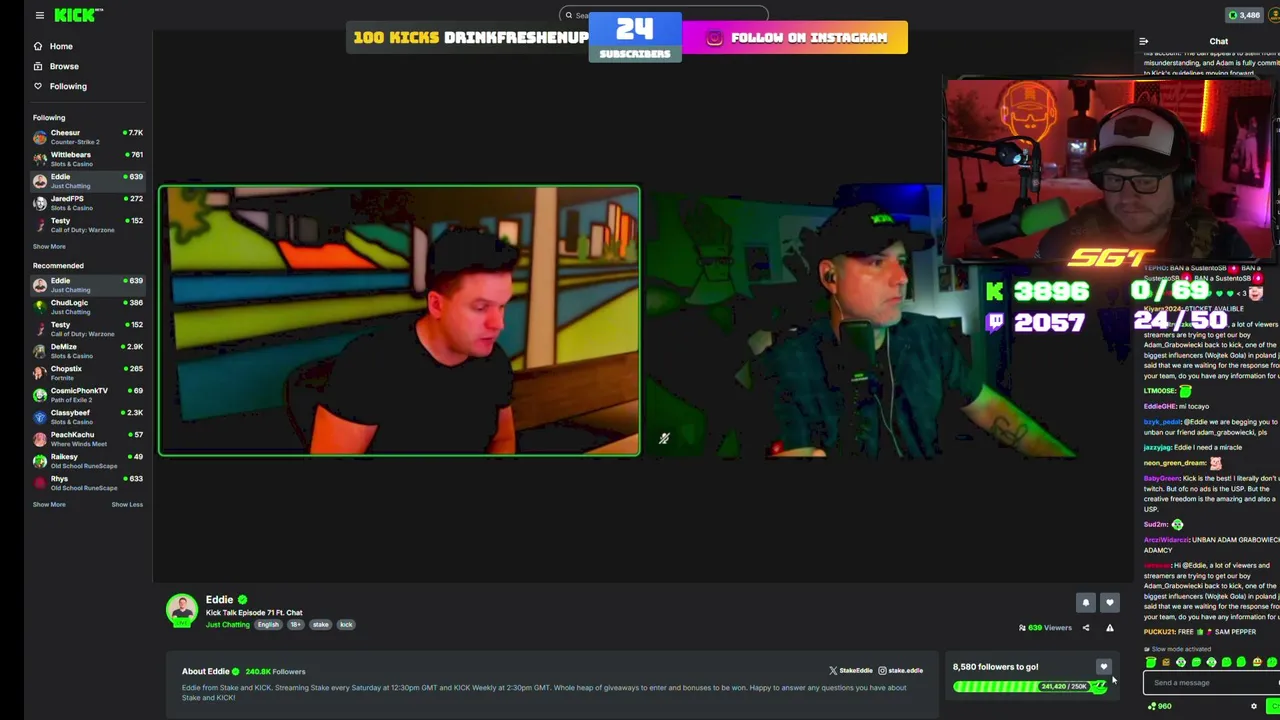The image size is (1280, 720).
Task: Open Cheesur's Counter-Strike 2 stream
Action: (88, 137)
